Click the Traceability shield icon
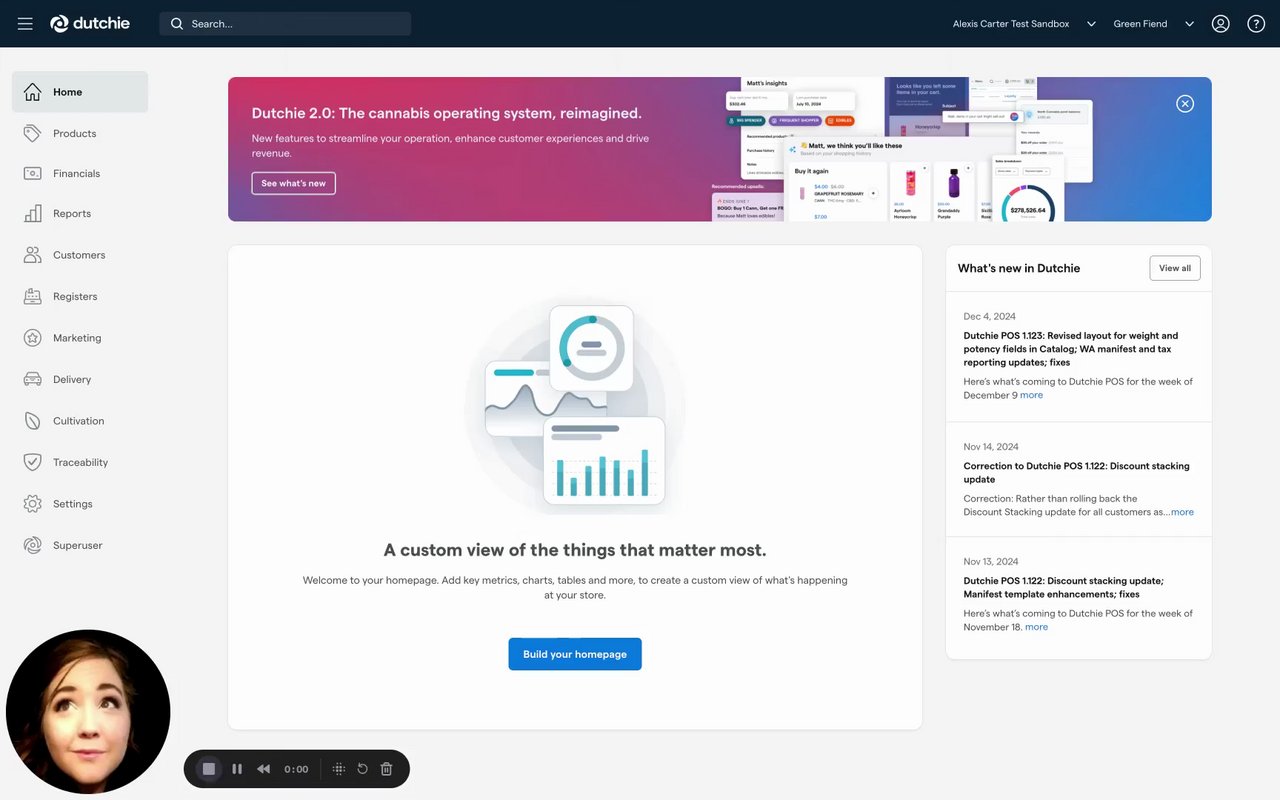Image resolution: width=1280 pixels, height=800 pixels. [x=33, y=462]
